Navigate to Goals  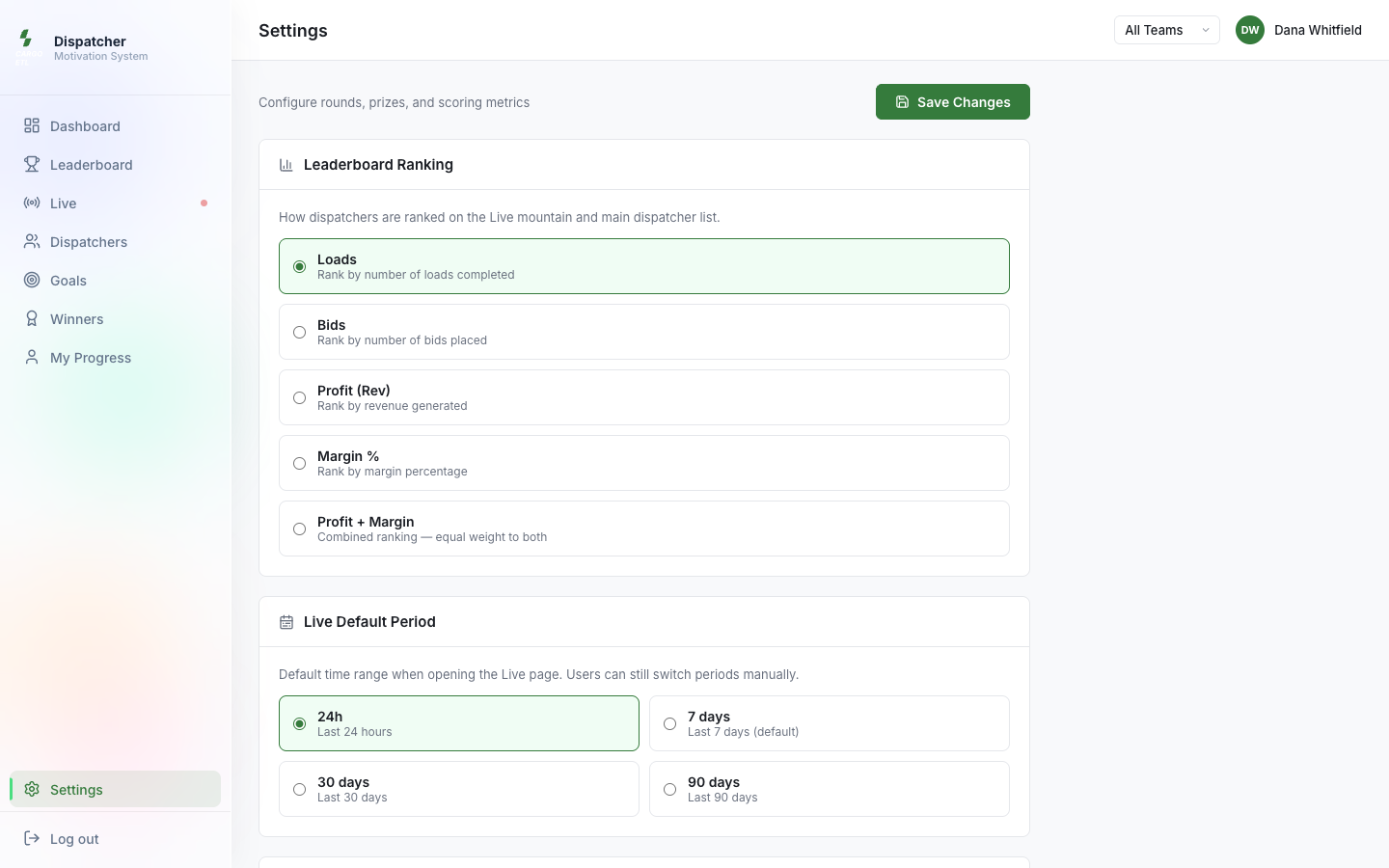[116, 280]
